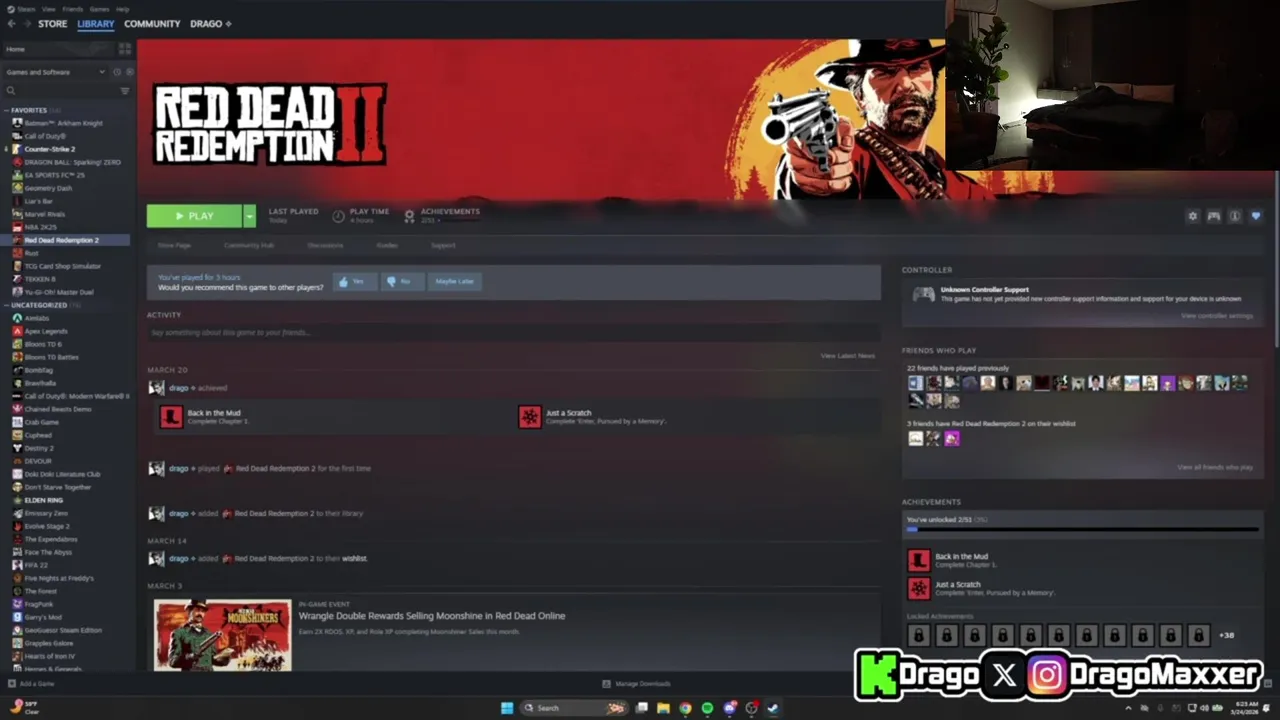Go back with the navigation arrow
1280x720 pixels.
pyautogui.click(x=11, y=24)
